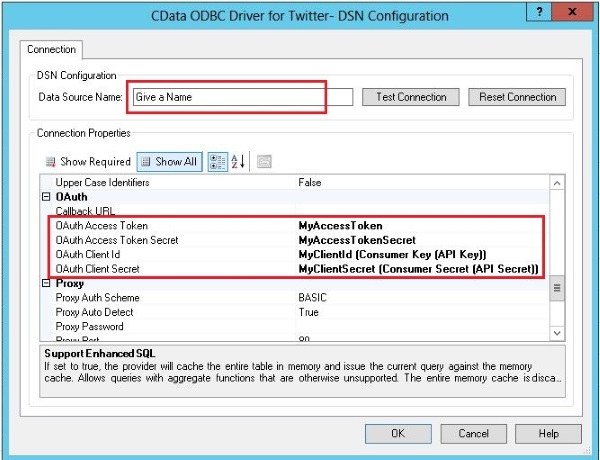The width and height of the screenshot is (600, 460).
Task: Click the Alphabetical sort icon
Action: click(x=239, y=162)
